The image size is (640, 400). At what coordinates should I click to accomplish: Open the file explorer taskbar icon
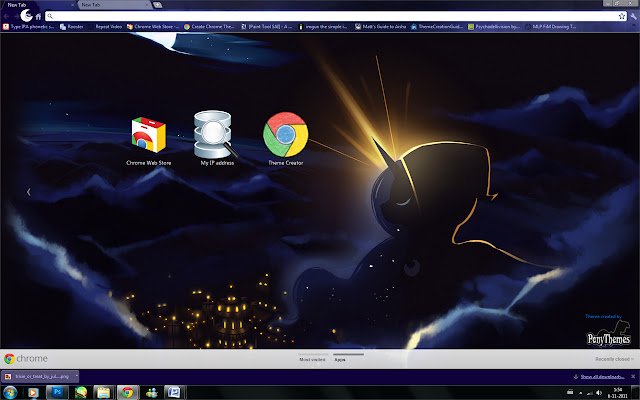(x=104, y=393)
